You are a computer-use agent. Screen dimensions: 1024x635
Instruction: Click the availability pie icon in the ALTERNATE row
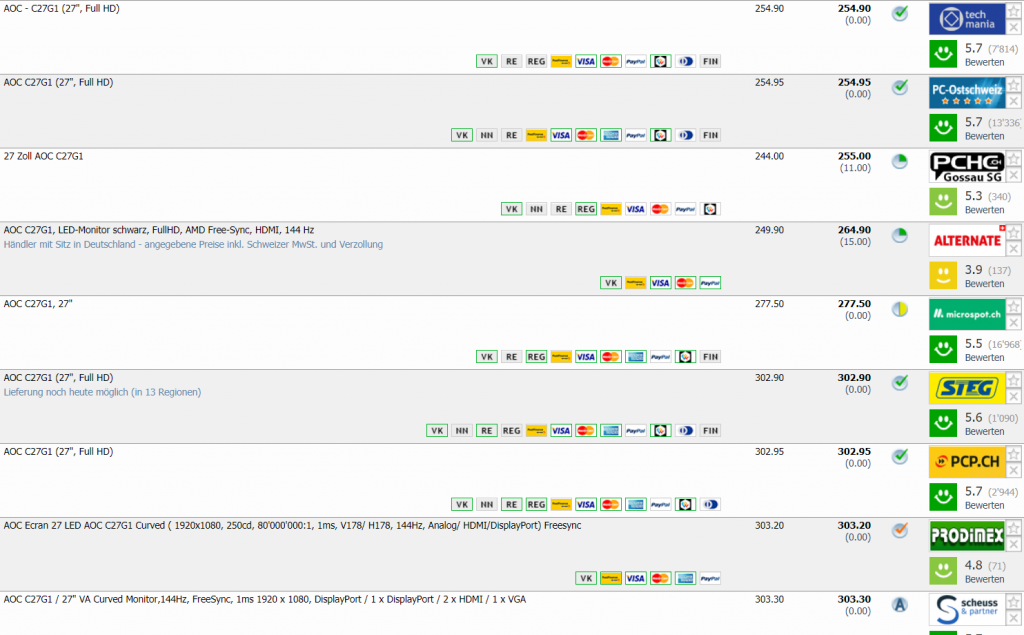pyautogui.click(x=900, y=235)
